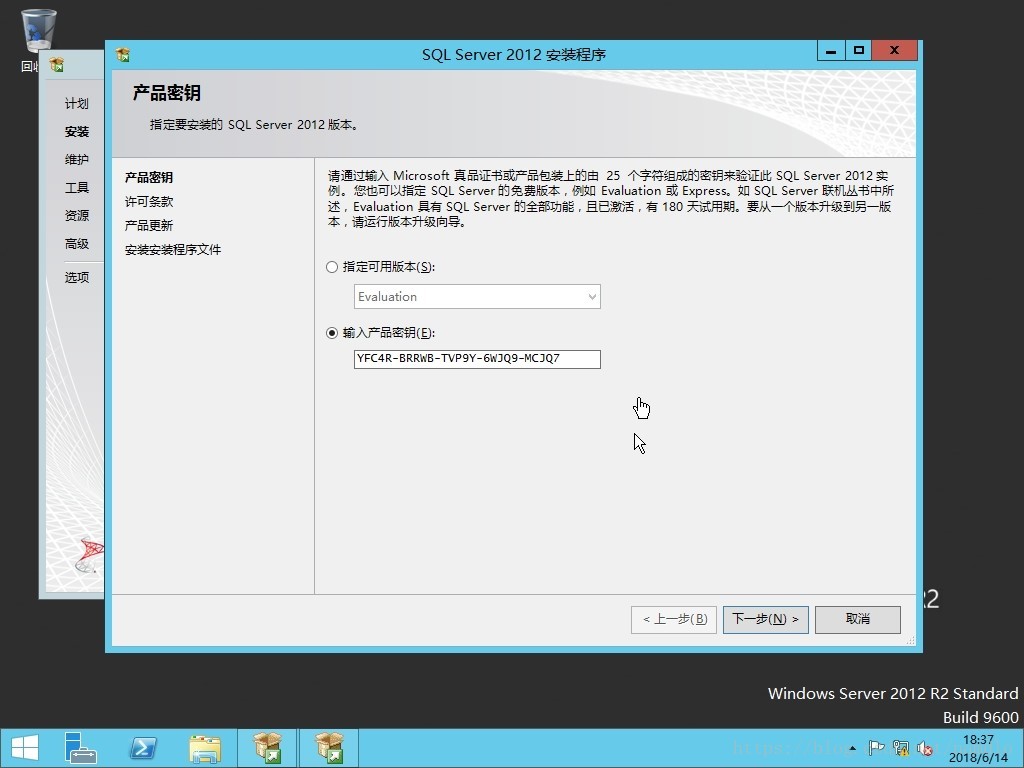Switch to the second SQL Server setup taskbar item
The image size is (1024, 768).
click(x=329, y=748)
